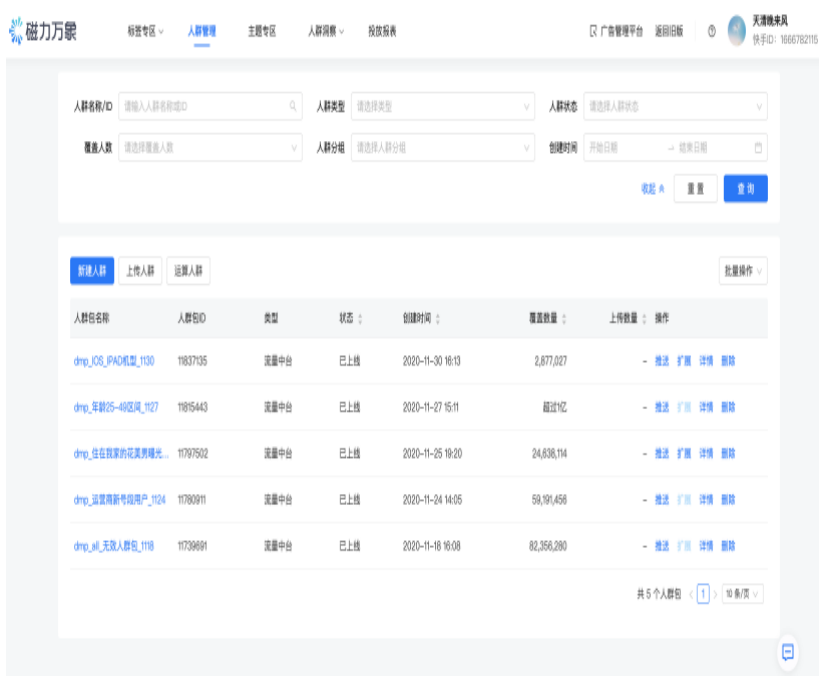Click the 广告管理平台 icon in the header
Image resolution: width=827 pixels, height=678 pixels.
pos(593,31)
